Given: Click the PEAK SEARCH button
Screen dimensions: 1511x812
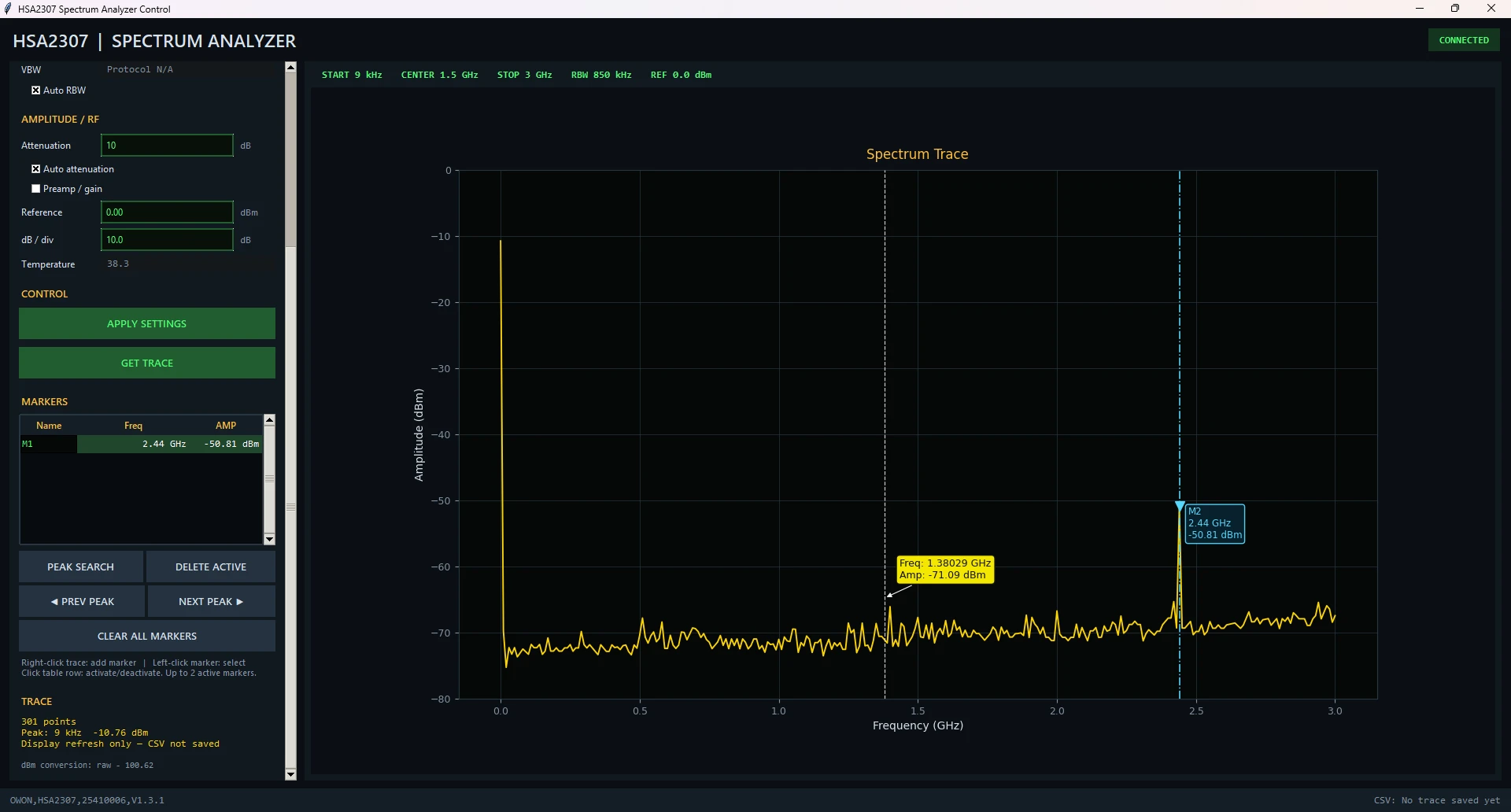Looking at the screenshot, I should 81,567.
